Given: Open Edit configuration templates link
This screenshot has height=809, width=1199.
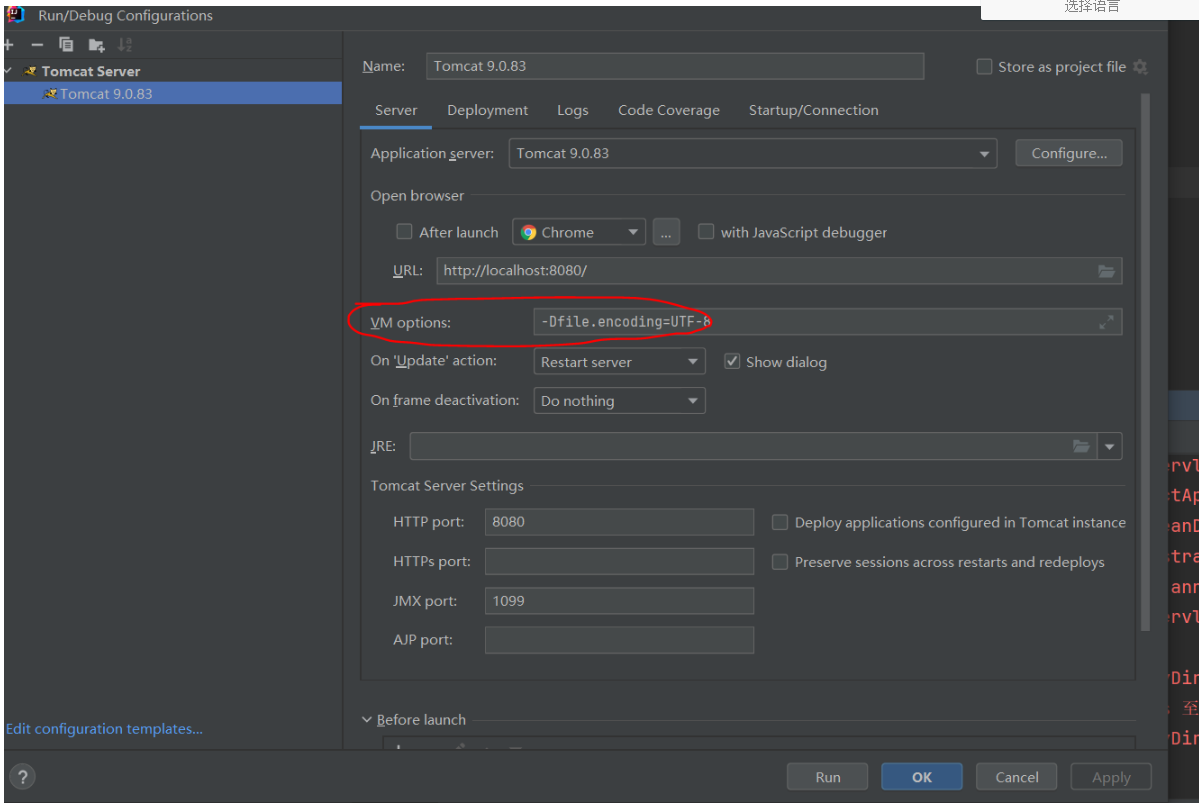Looking at the screenshot, I should [x=104, y=729].
